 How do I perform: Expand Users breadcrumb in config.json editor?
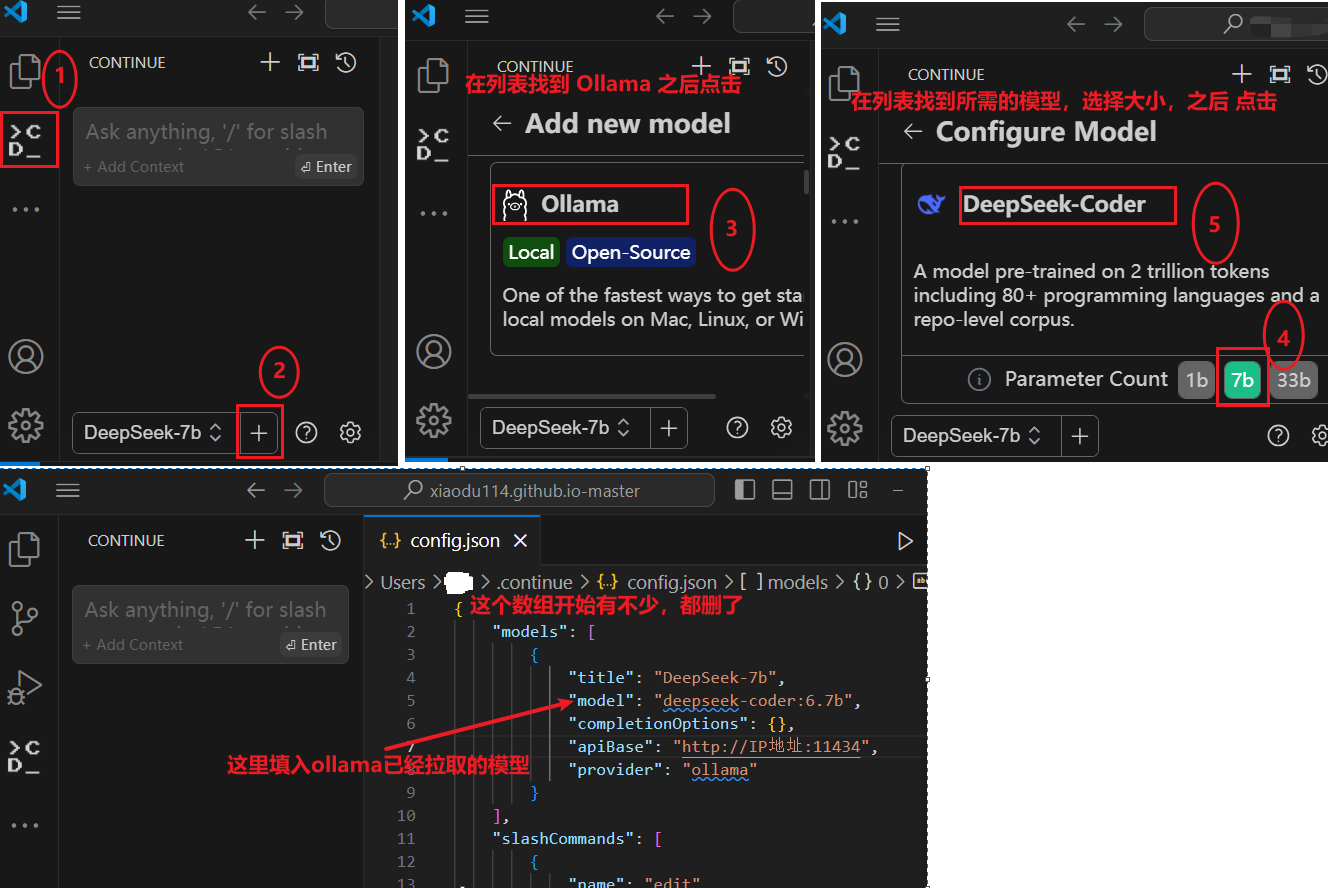tap(402, 582)
